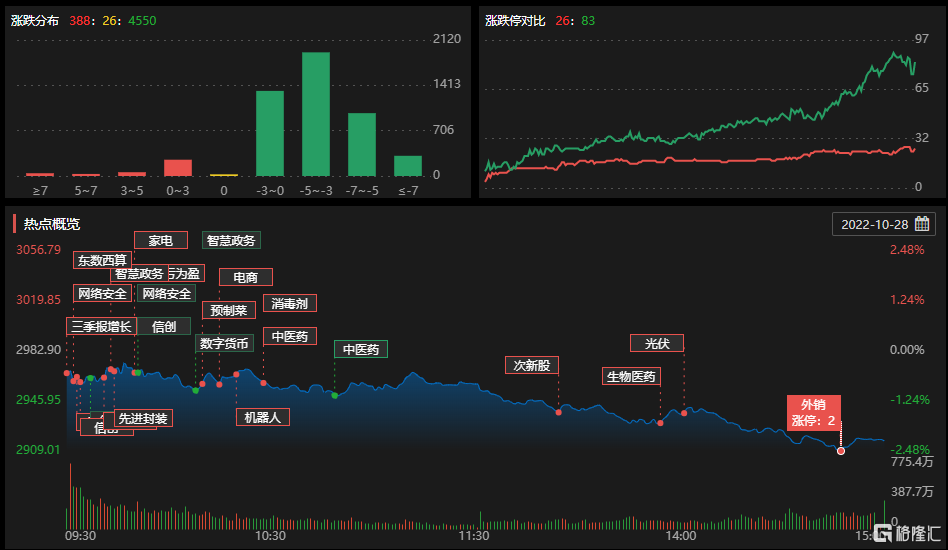Click the red 网络安全 hotspot label
948x550 pixels.
coord(102,294)
